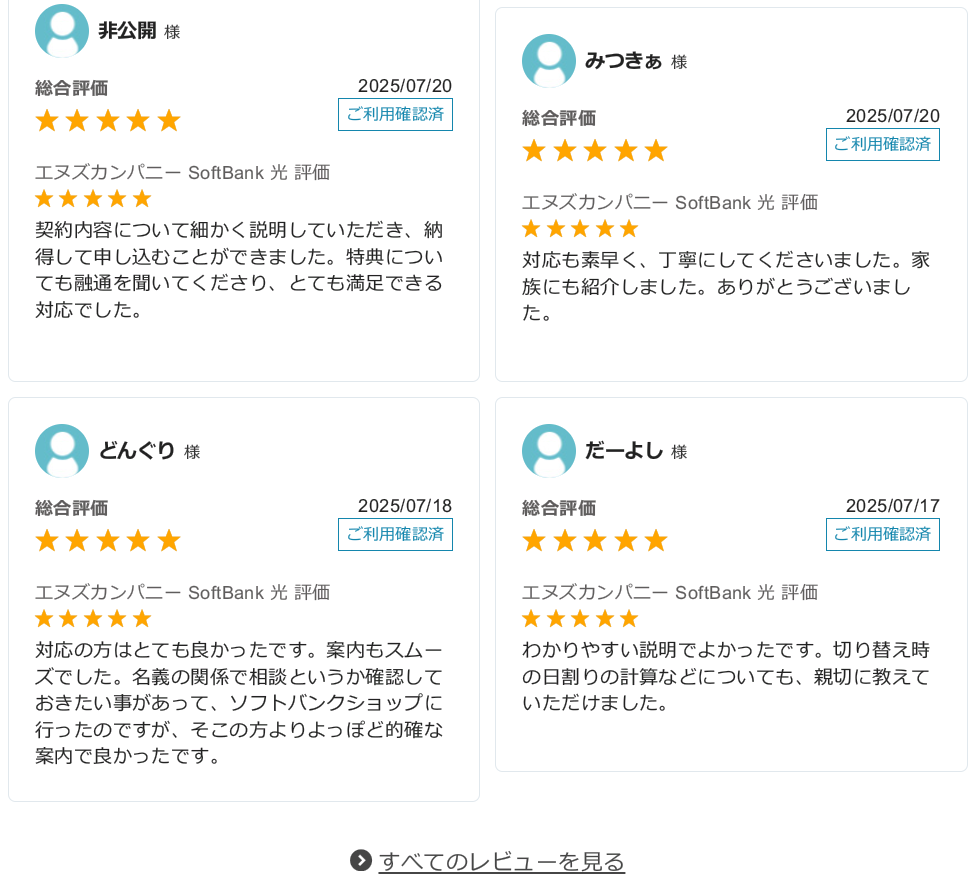The image size is (972, 877).
Task: Click だーよし's user avatar icon
Action: (x=549, y=451)
